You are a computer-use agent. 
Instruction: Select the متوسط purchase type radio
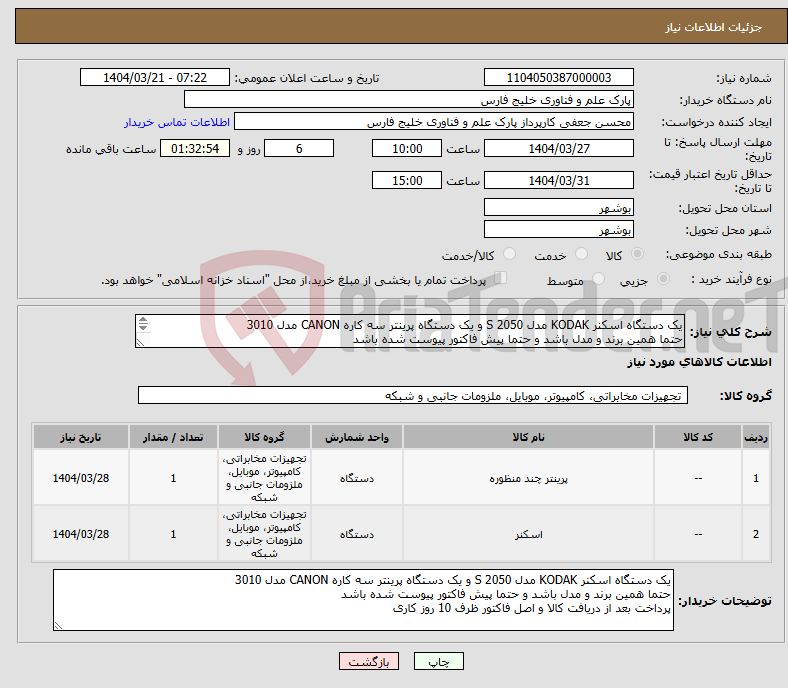598,279
